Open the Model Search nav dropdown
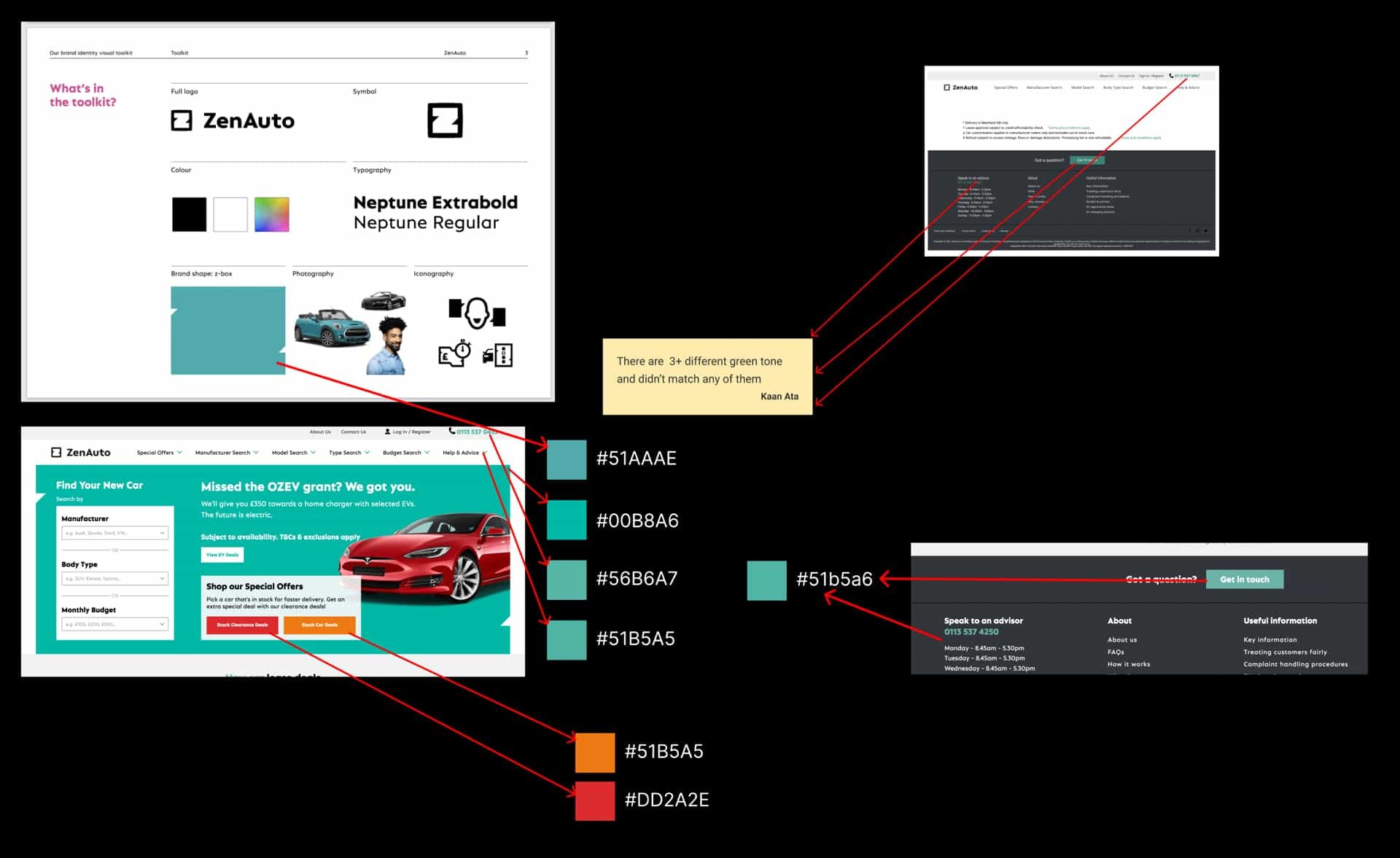Screen dimensions: 1400x858 pos(294,453)
